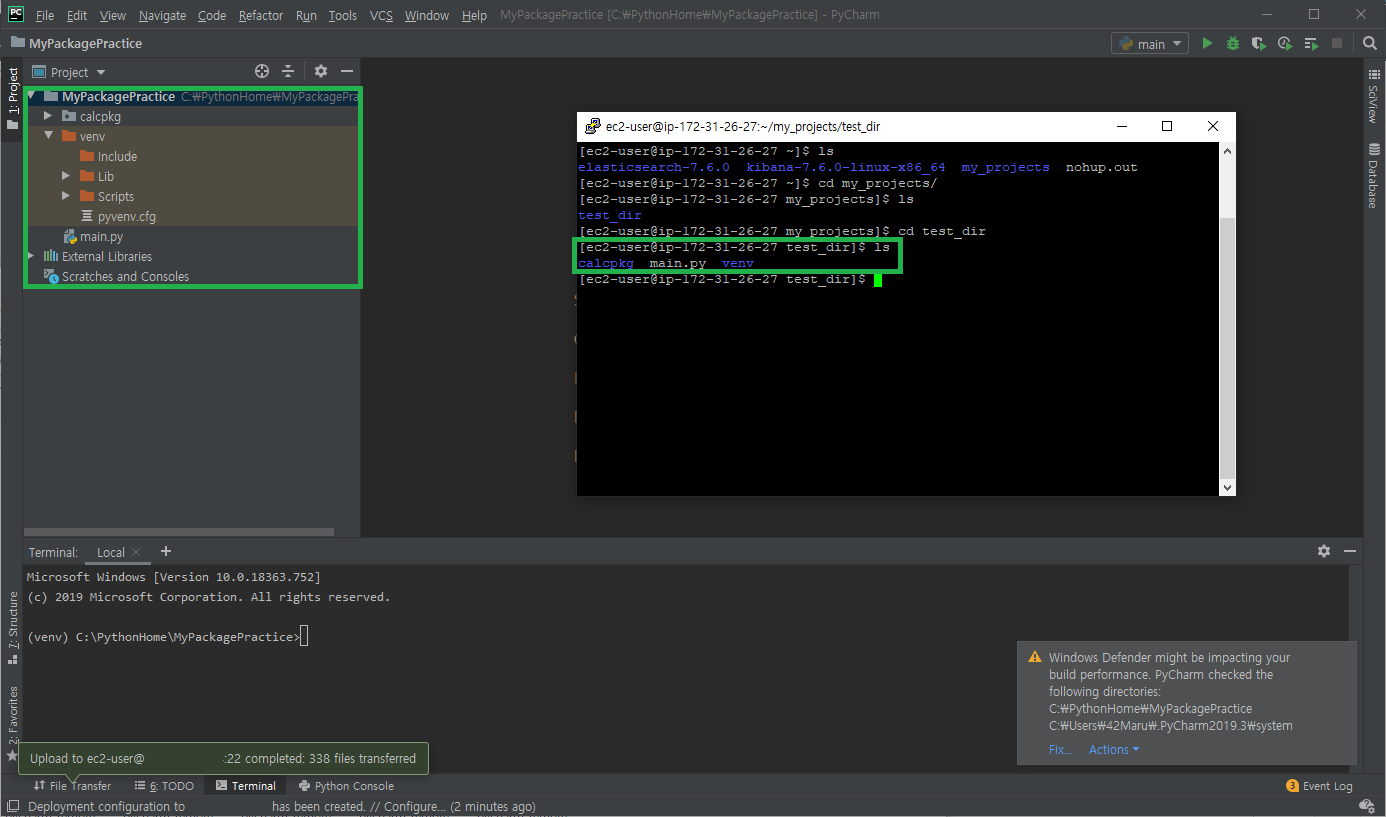This screenshot has width=1386, height=817.
Task: Expand the calcpkg folder
Action: [x=48, y=116]
